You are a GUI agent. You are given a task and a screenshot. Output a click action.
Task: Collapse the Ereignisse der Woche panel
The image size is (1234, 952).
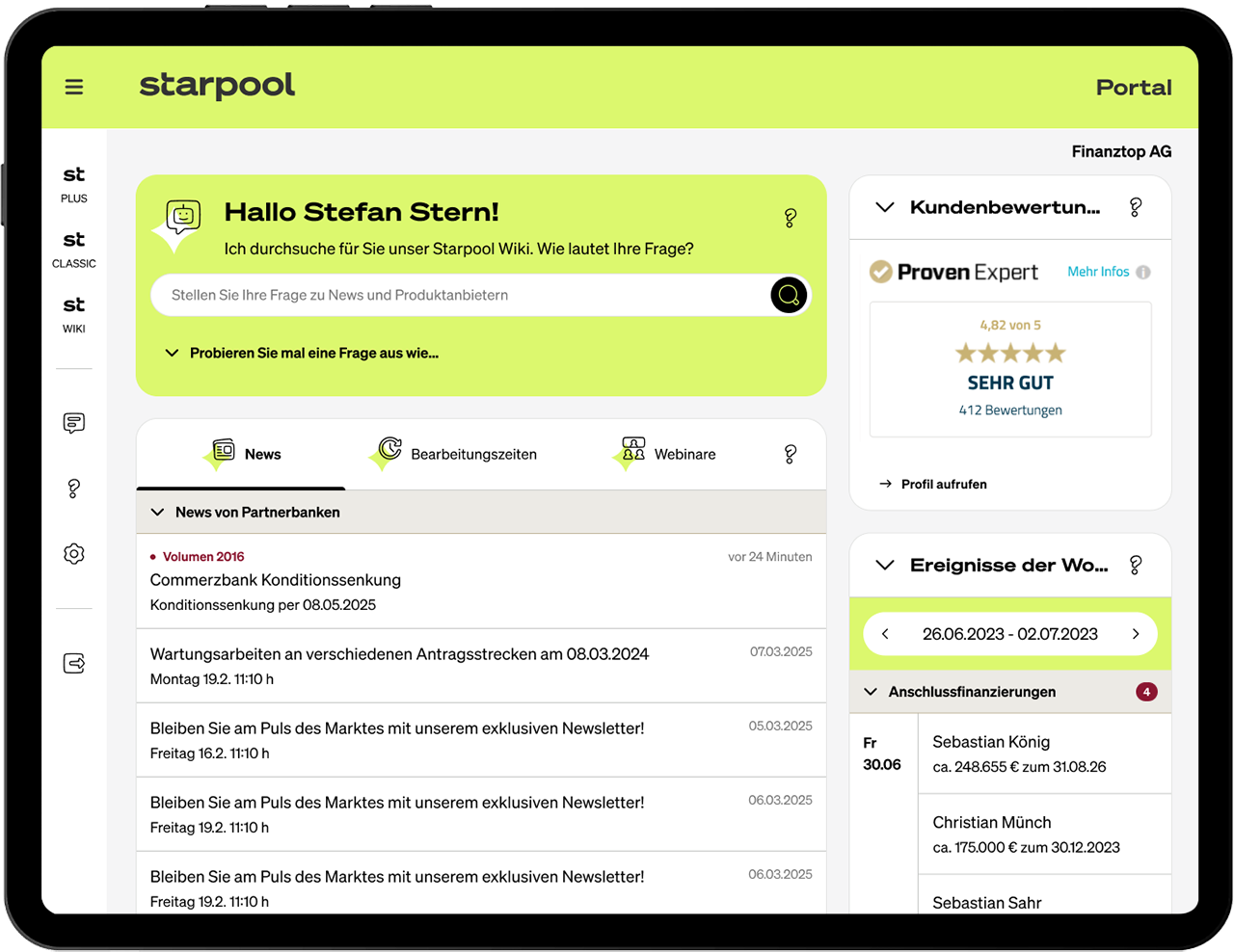click(x=885, y=566)
